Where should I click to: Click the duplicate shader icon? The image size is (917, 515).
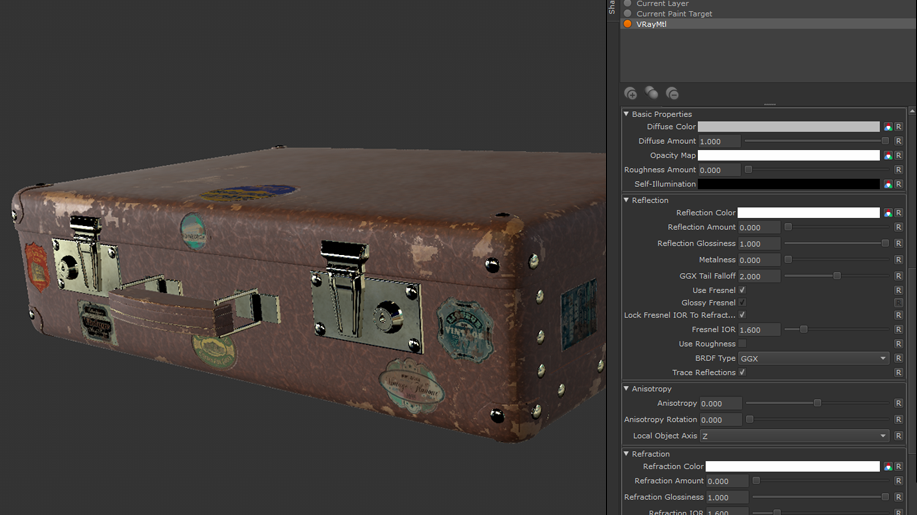[651, 93]
